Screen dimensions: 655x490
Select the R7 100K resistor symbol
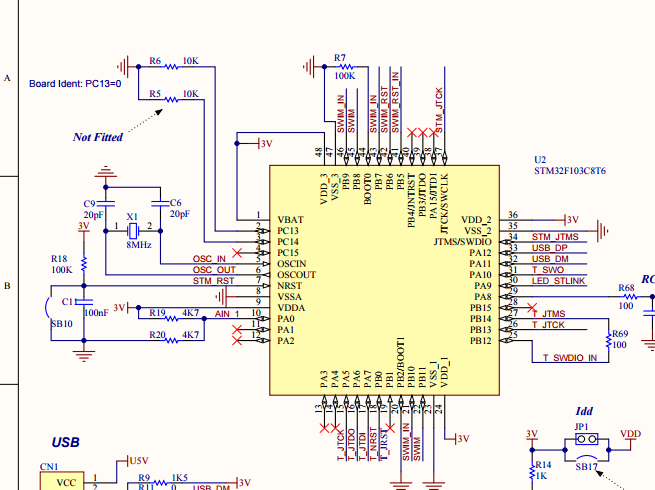coord(346,67)
